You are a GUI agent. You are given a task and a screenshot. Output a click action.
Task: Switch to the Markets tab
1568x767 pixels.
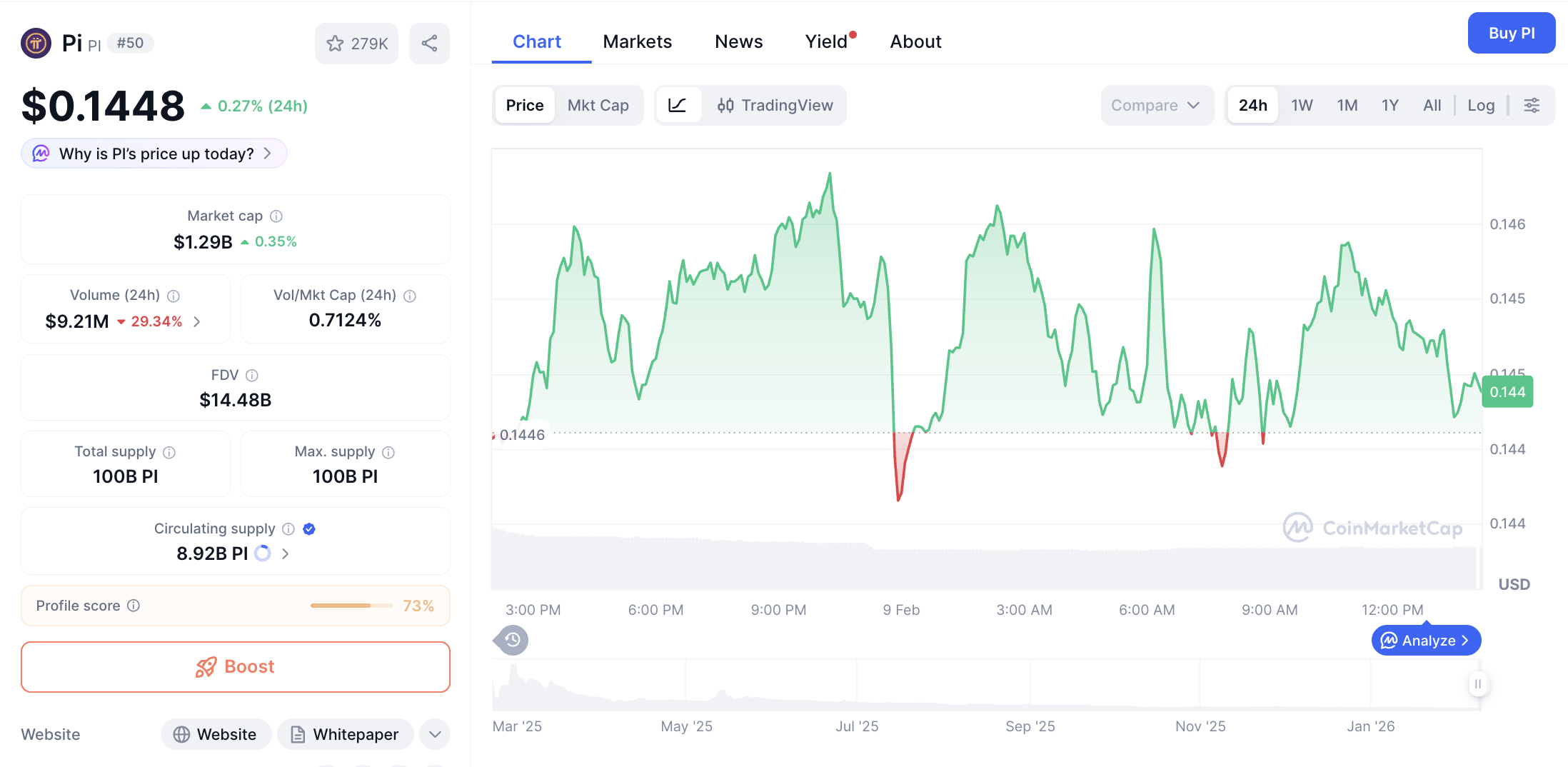click(x=637, y=41)
